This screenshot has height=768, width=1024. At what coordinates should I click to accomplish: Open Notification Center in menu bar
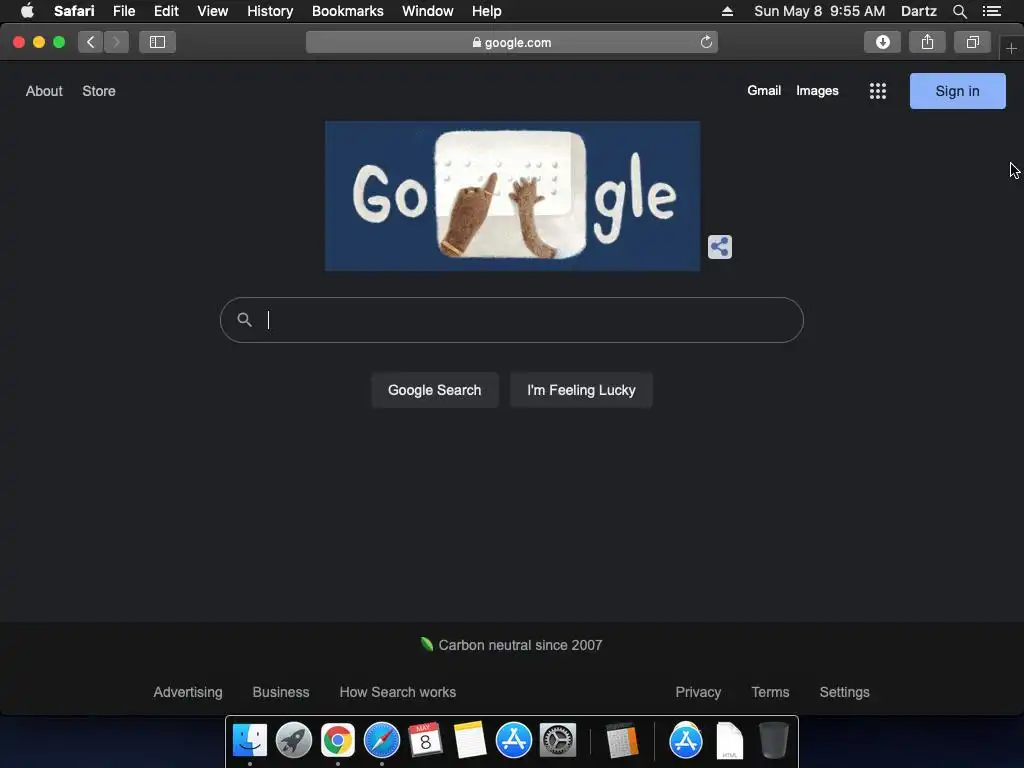click(992, 11)
